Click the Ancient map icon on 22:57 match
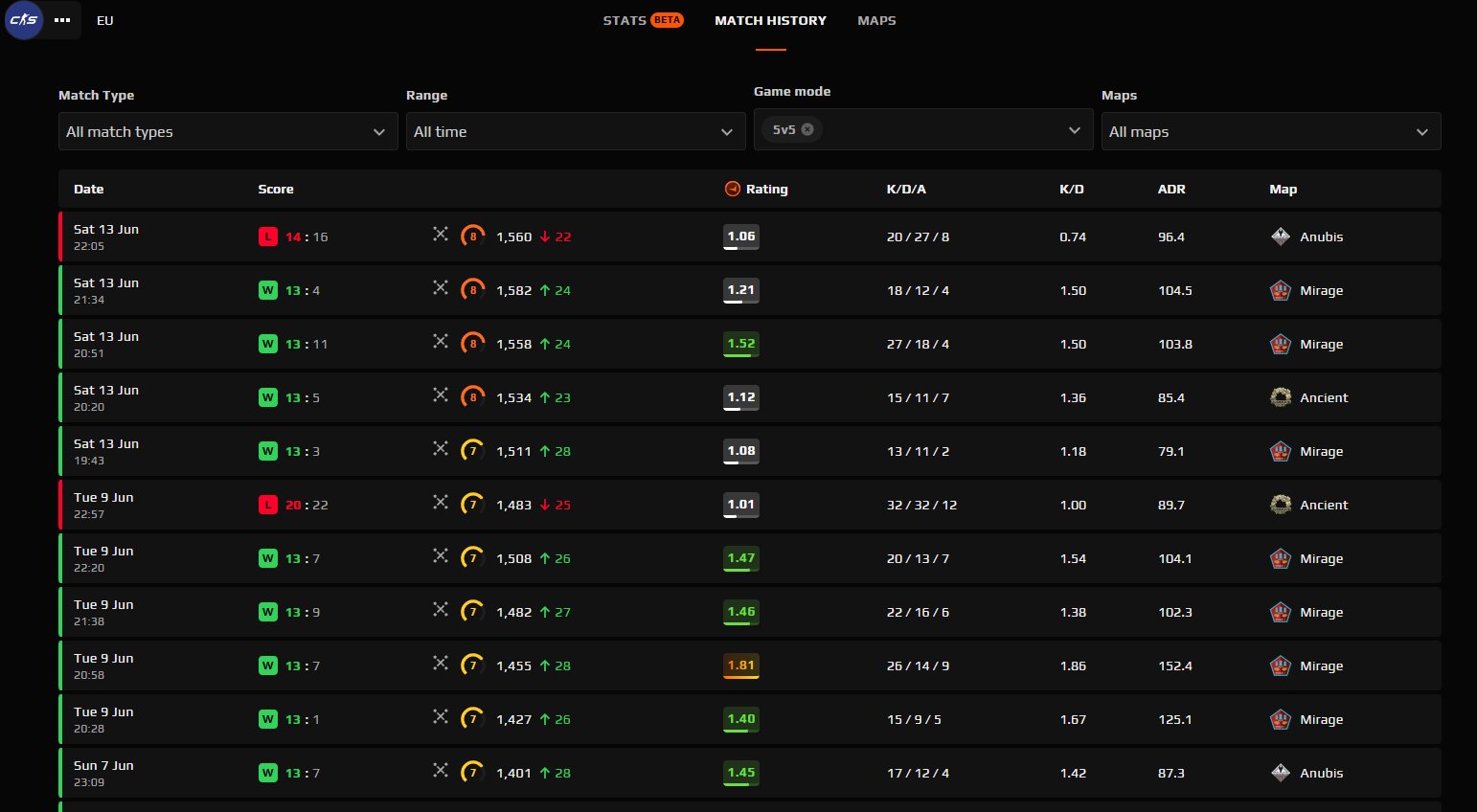 (x=1281, y=505)
